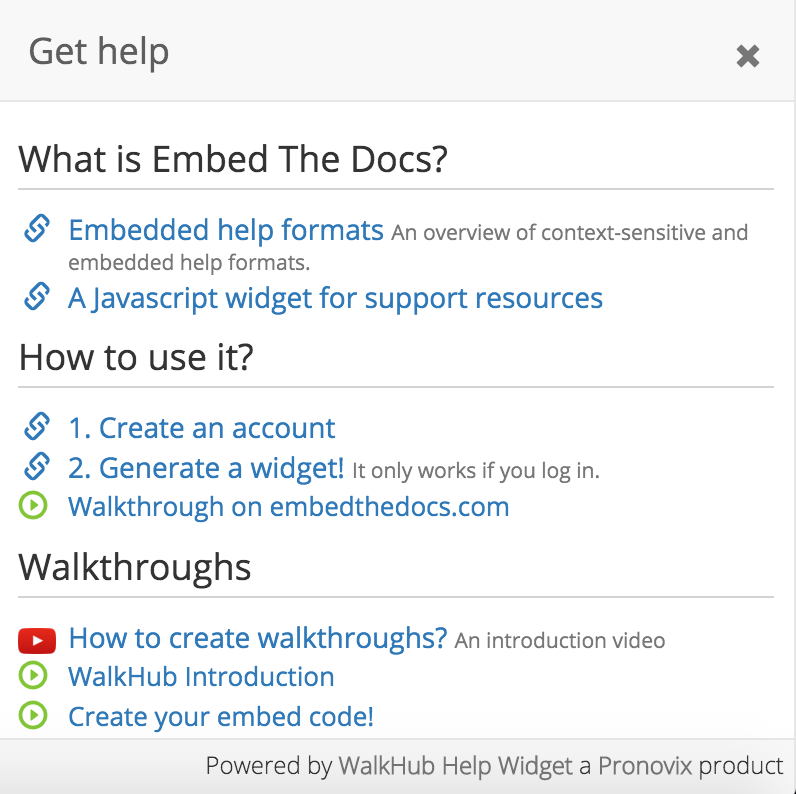Click chain icon beside Create an account

pos(37,427)
